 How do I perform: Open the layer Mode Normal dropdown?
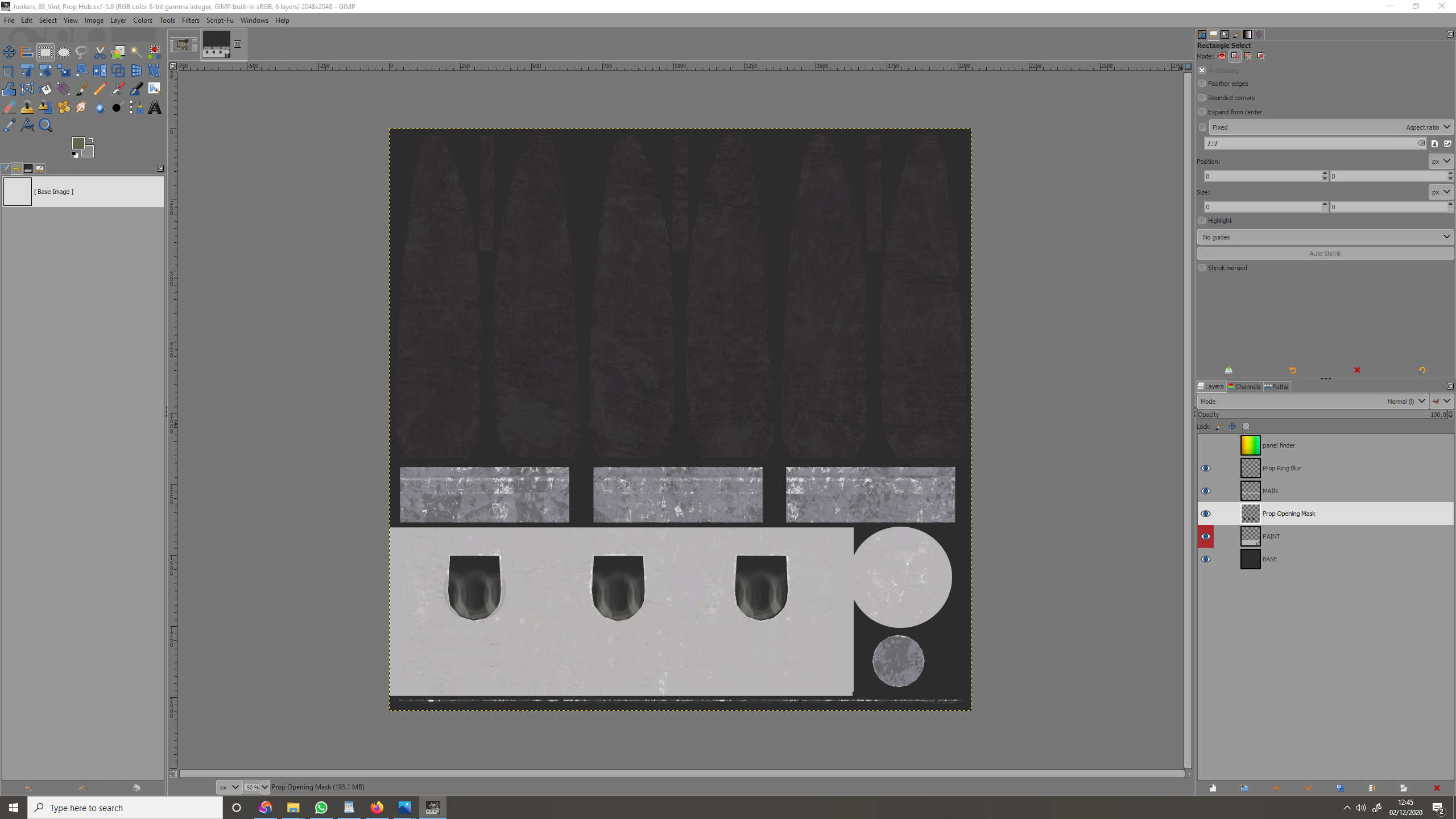(x=1406, y=402)
